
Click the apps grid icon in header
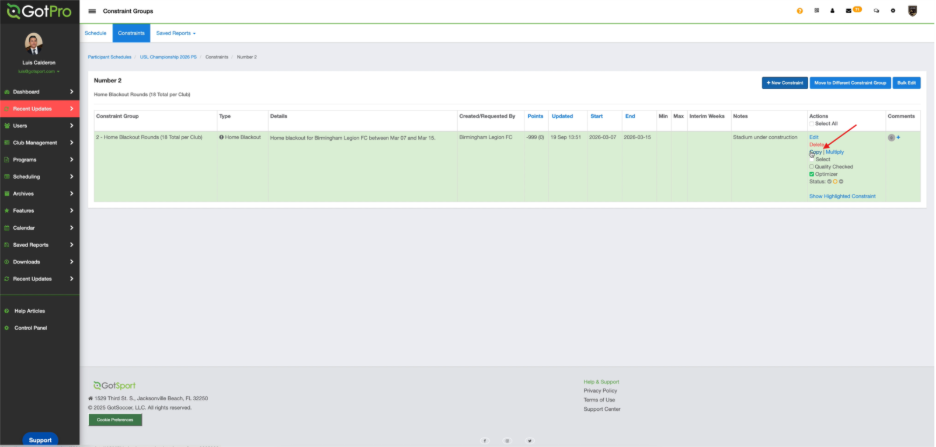click(x=816, y=10)
